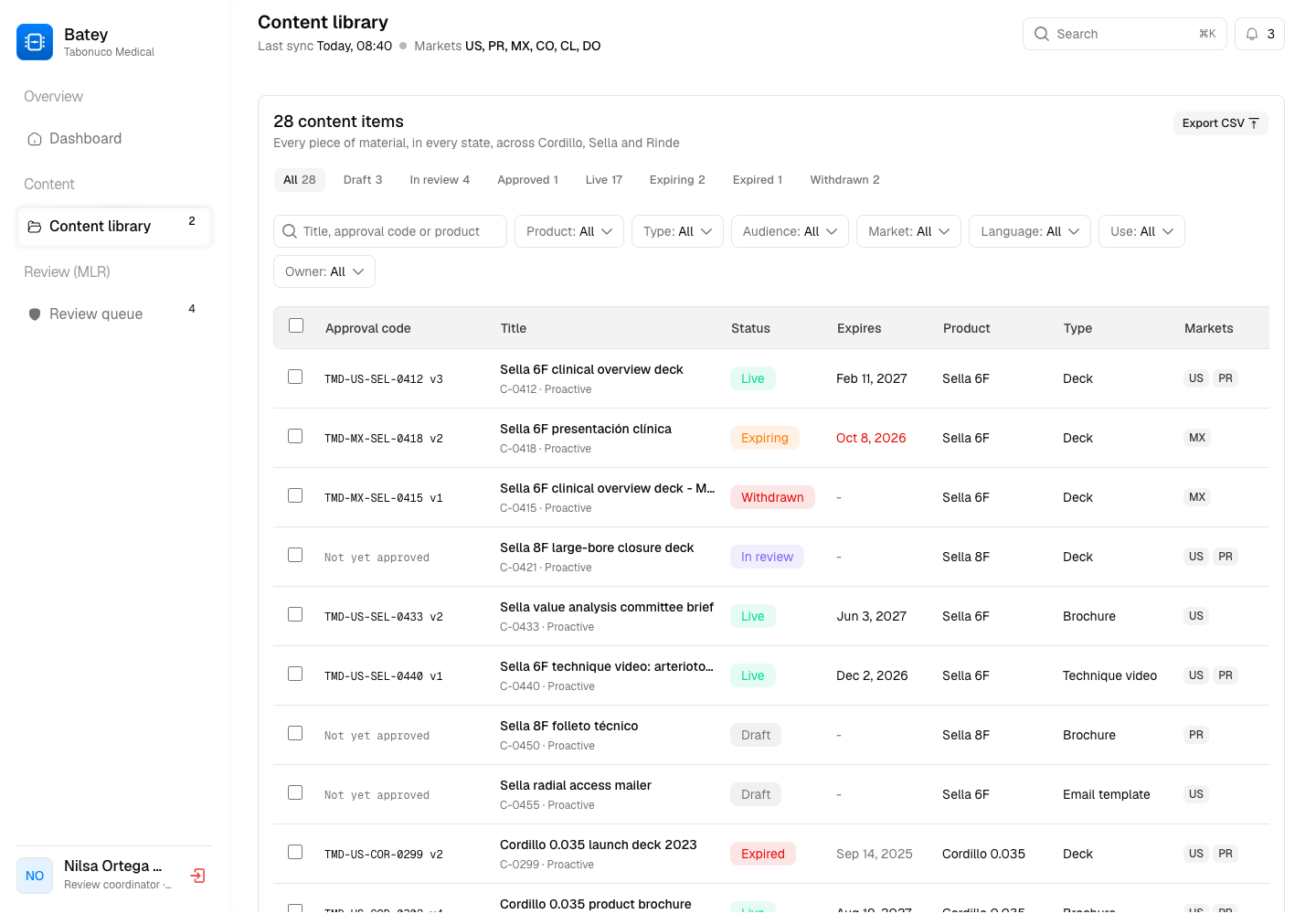Screen dimensions: 1316x914
Task: Check the TMD-US-SEL-0412 v3 row checkbox
Action: [x=295, y=377]
